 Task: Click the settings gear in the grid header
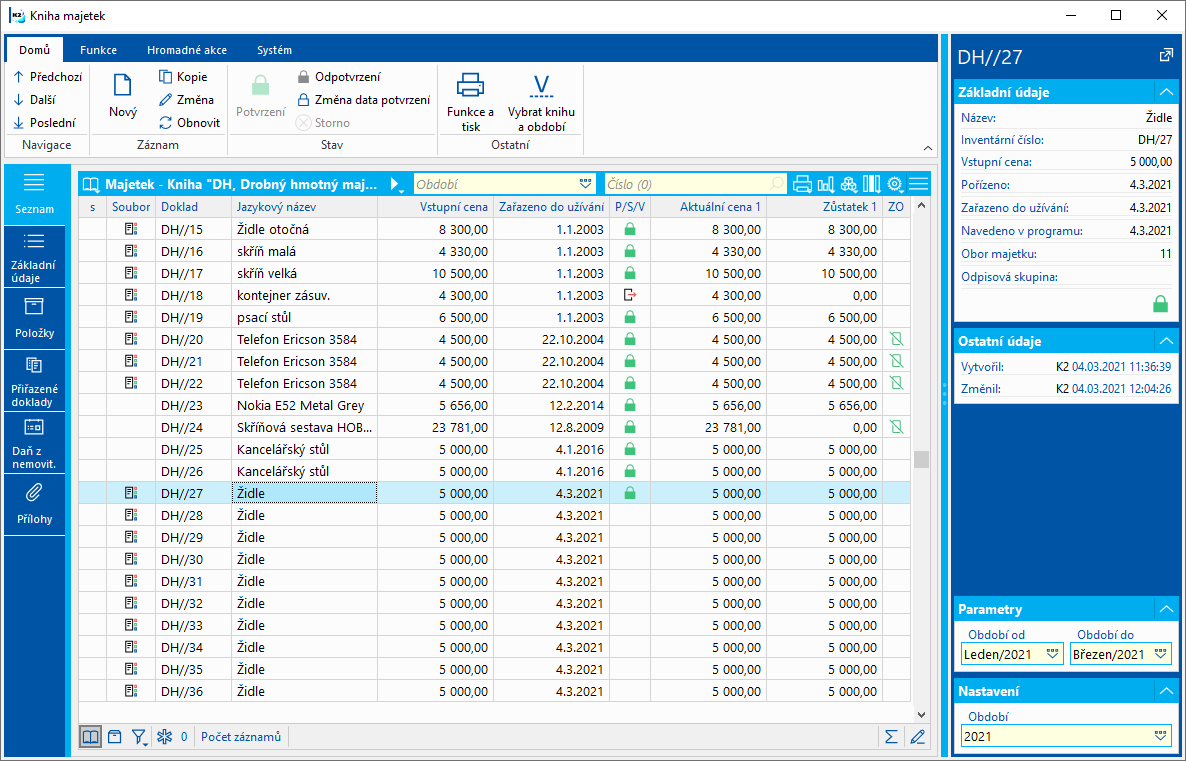(x=894, y=184)
